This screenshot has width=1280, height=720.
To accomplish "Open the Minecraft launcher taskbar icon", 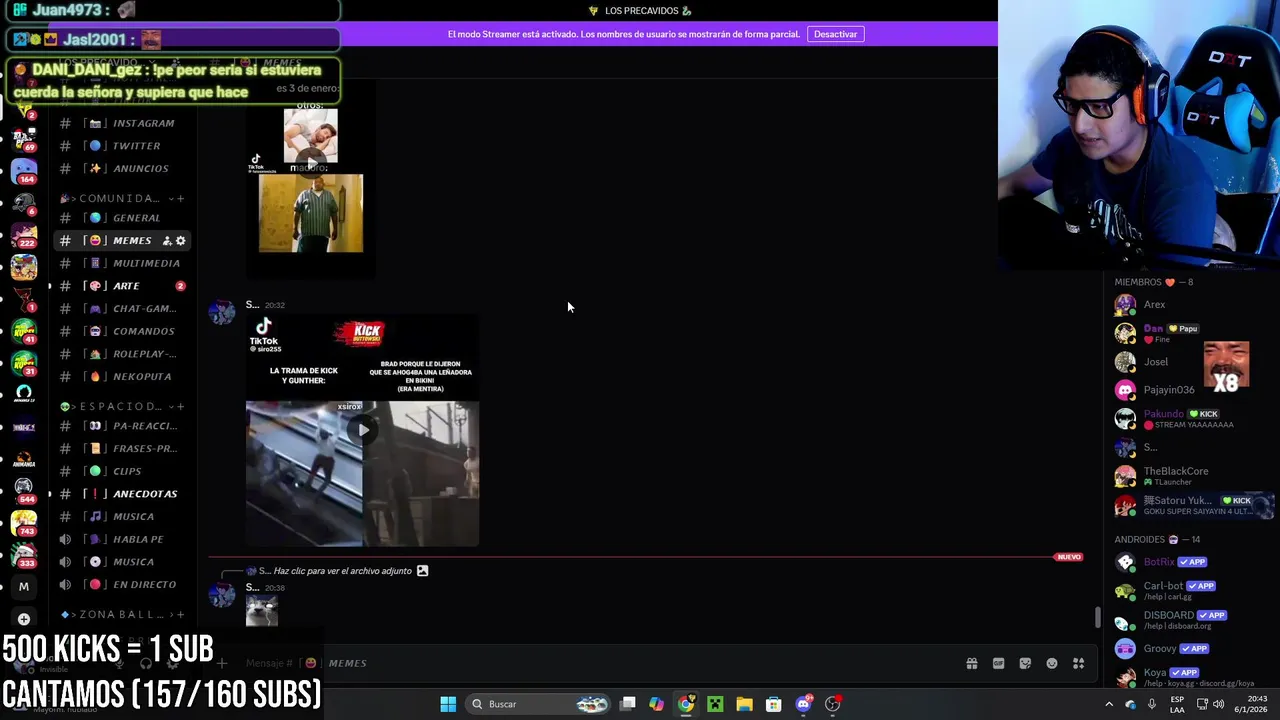I will [x=715, y=704].
